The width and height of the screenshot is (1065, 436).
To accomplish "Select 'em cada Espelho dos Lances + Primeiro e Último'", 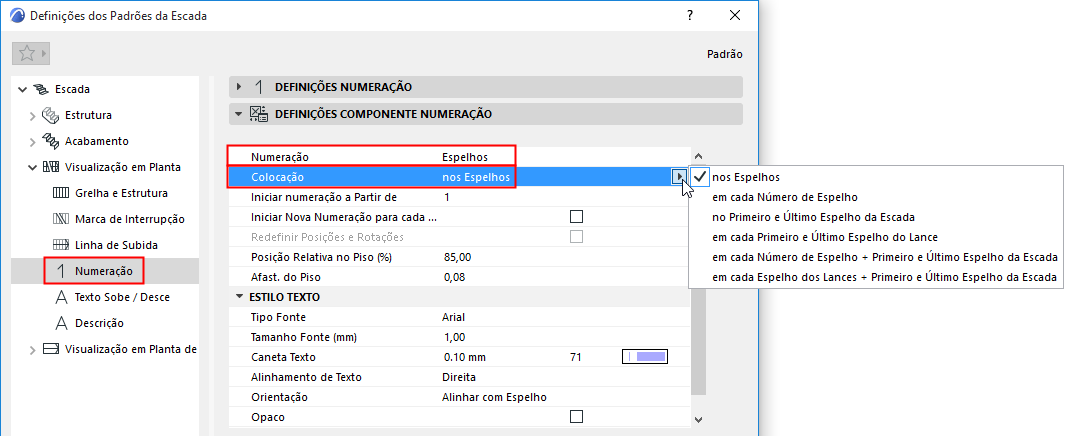I will point(884,277).
